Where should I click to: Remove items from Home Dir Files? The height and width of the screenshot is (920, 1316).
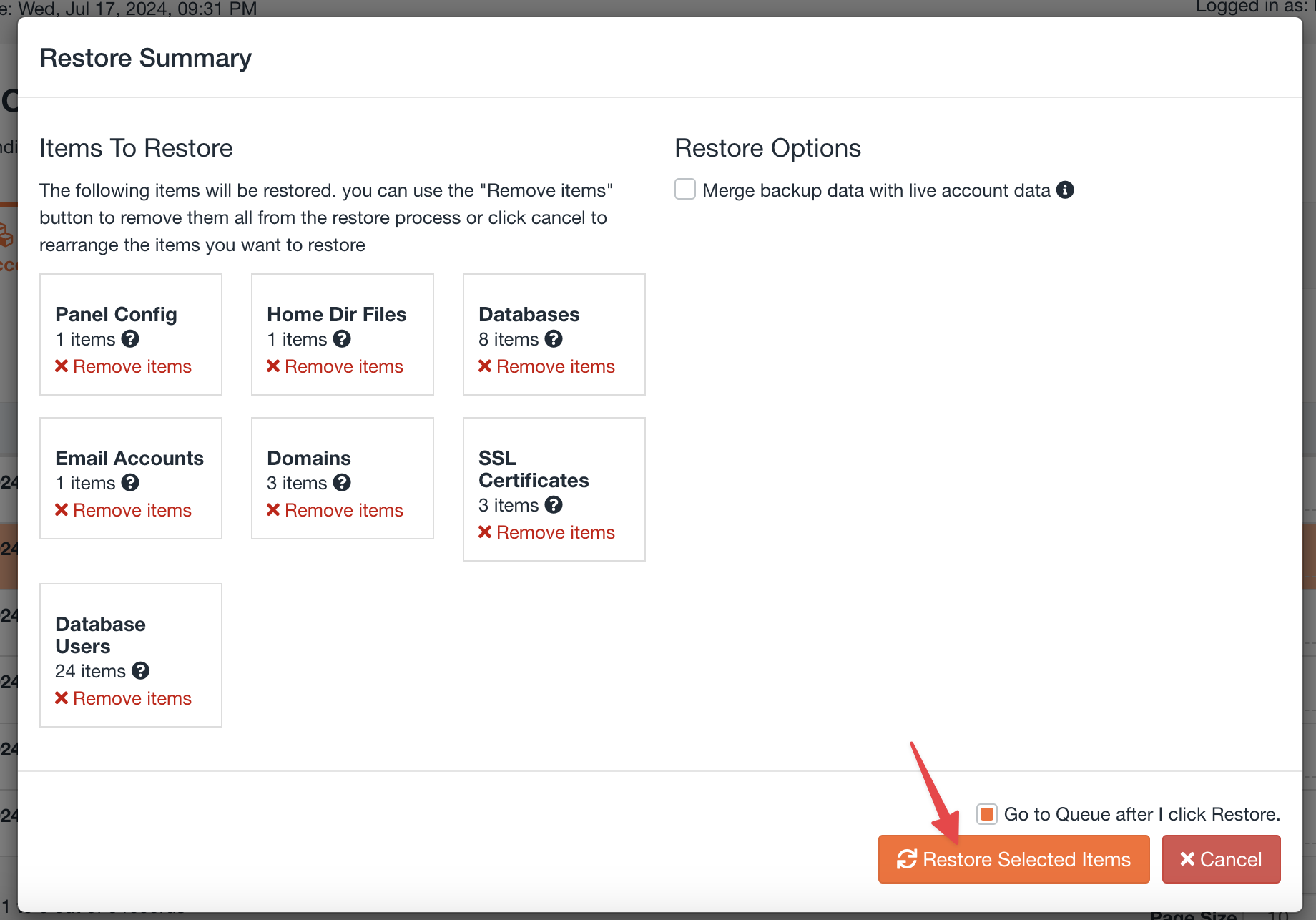click(335, 366)
